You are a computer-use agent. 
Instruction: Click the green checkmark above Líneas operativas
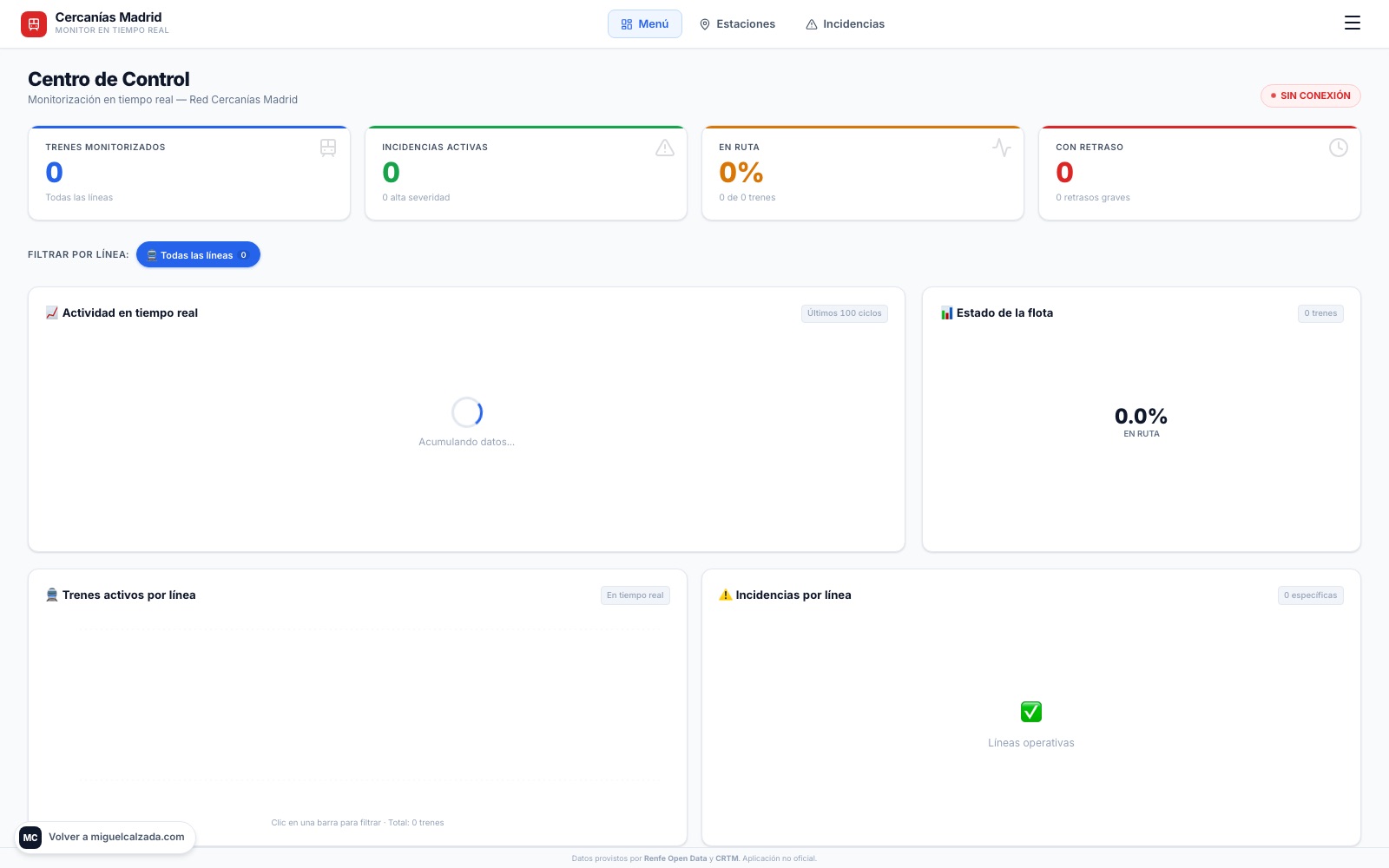(x=1031, y=712)
